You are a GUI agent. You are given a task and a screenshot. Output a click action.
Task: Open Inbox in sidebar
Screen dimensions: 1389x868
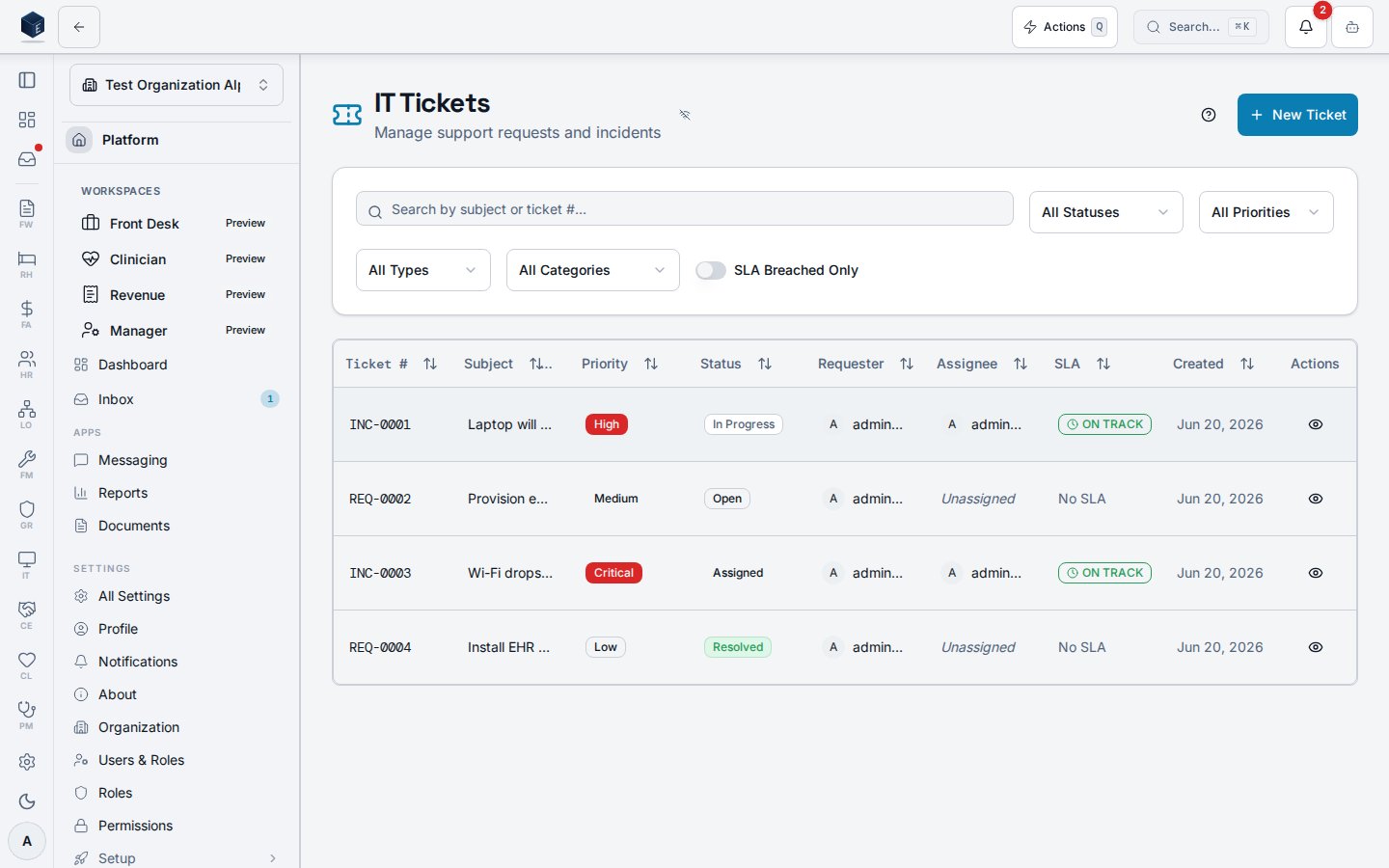177,399
